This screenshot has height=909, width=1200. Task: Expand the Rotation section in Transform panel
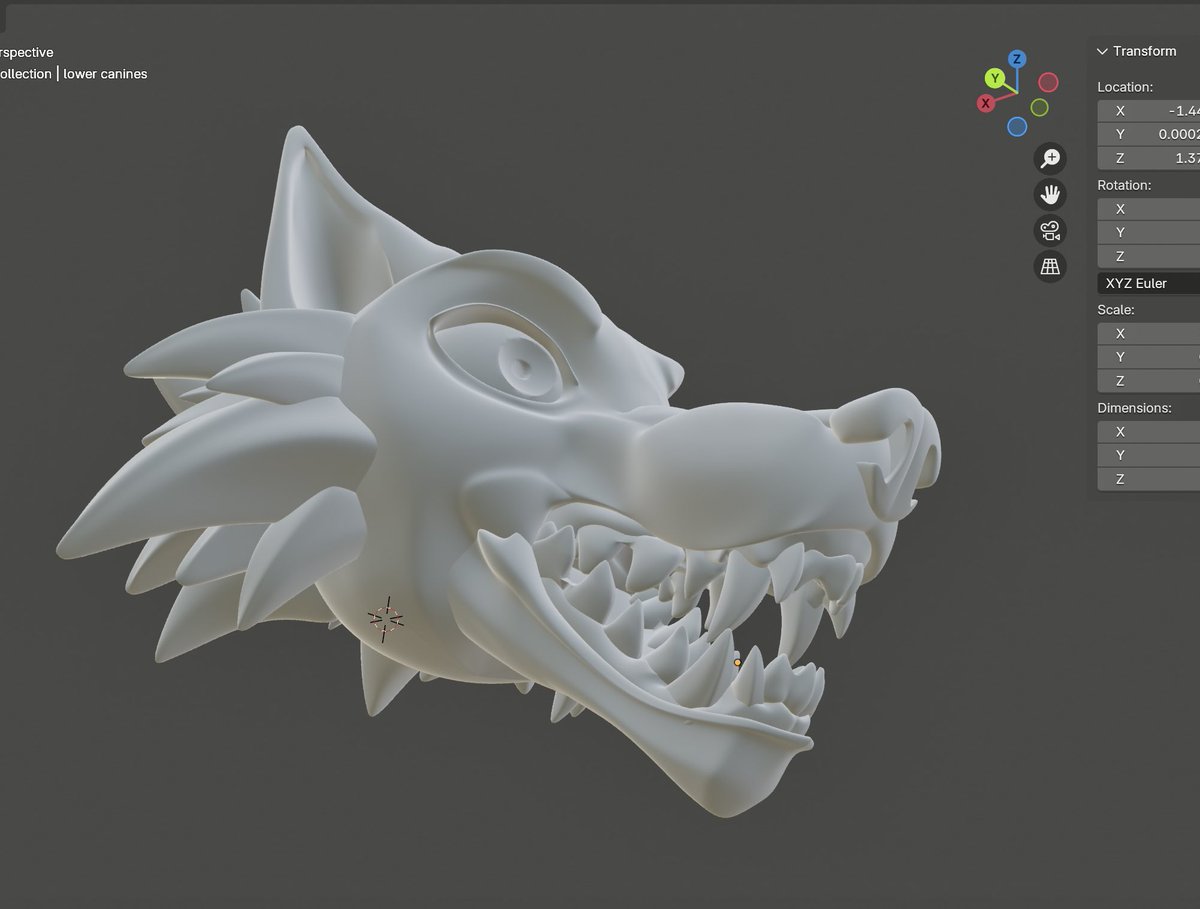click(x=1125, y=185)
